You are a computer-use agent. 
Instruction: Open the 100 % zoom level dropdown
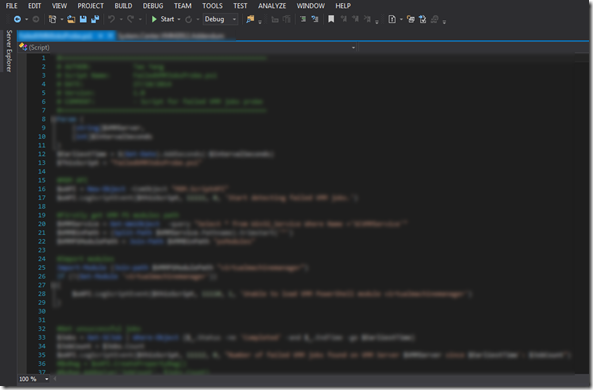(47, 379)
